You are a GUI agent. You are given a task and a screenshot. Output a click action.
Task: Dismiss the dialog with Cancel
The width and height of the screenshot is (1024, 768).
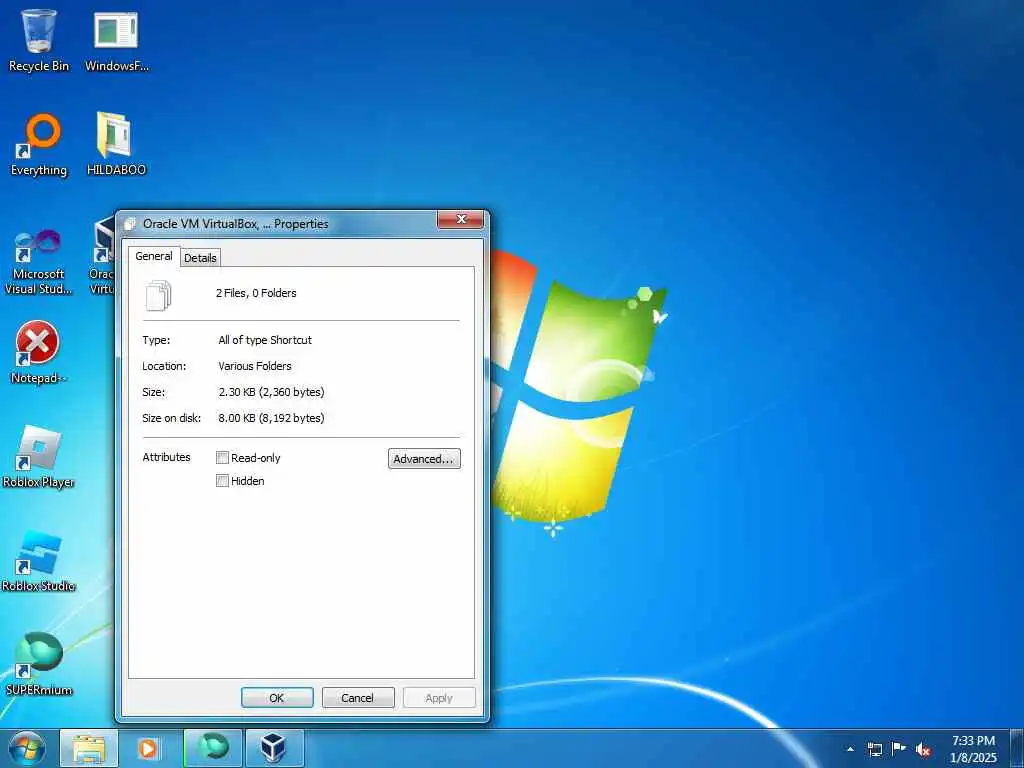(x=358, y=697)
